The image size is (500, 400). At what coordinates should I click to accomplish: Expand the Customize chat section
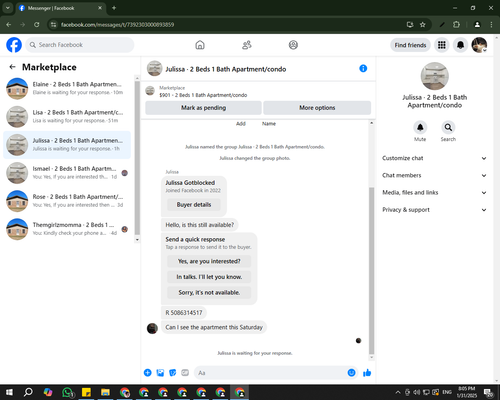pyautogui.click(x=434, y=158)
